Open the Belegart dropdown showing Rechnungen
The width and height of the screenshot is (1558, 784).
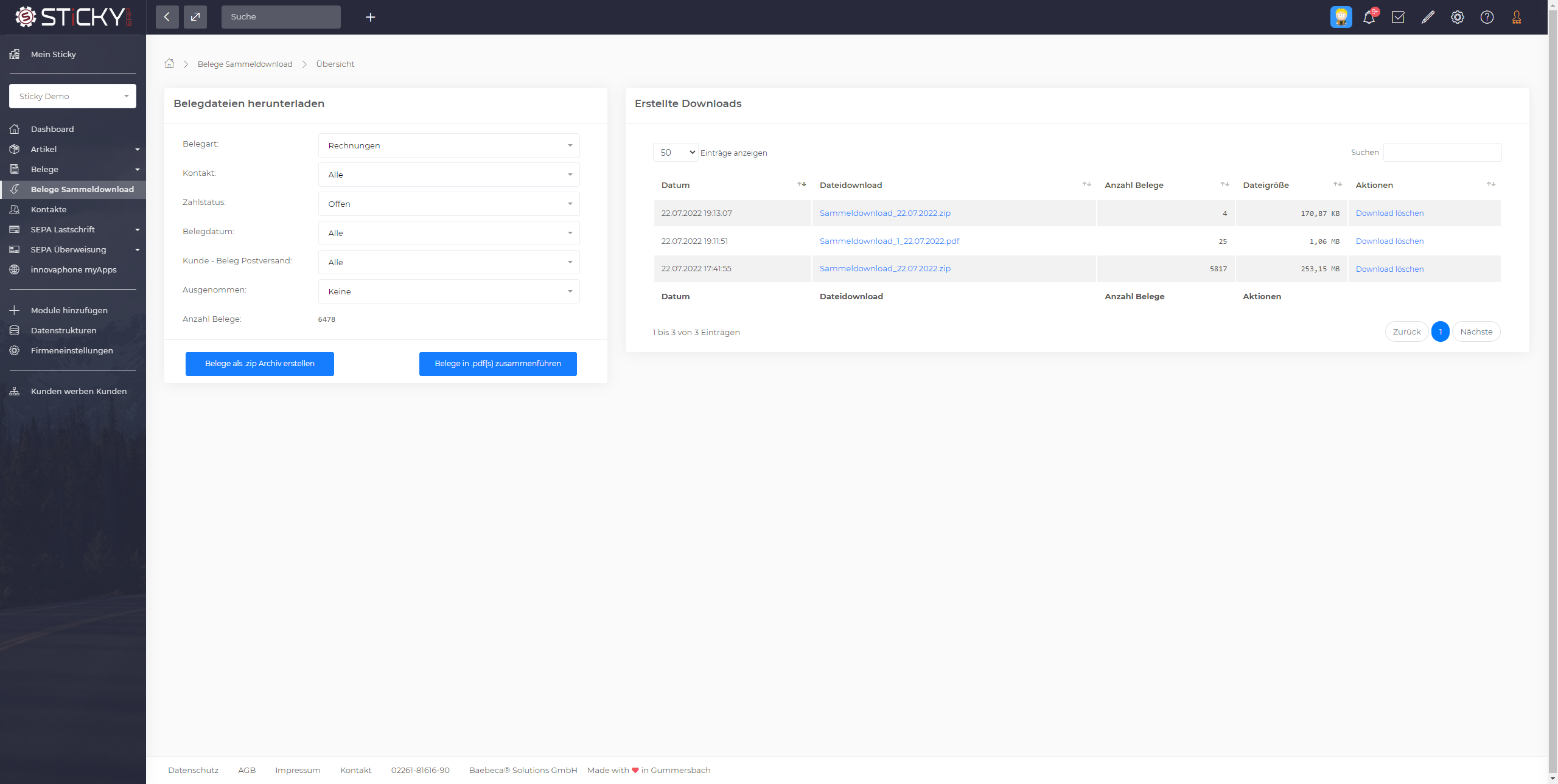[x=449, y=145]
